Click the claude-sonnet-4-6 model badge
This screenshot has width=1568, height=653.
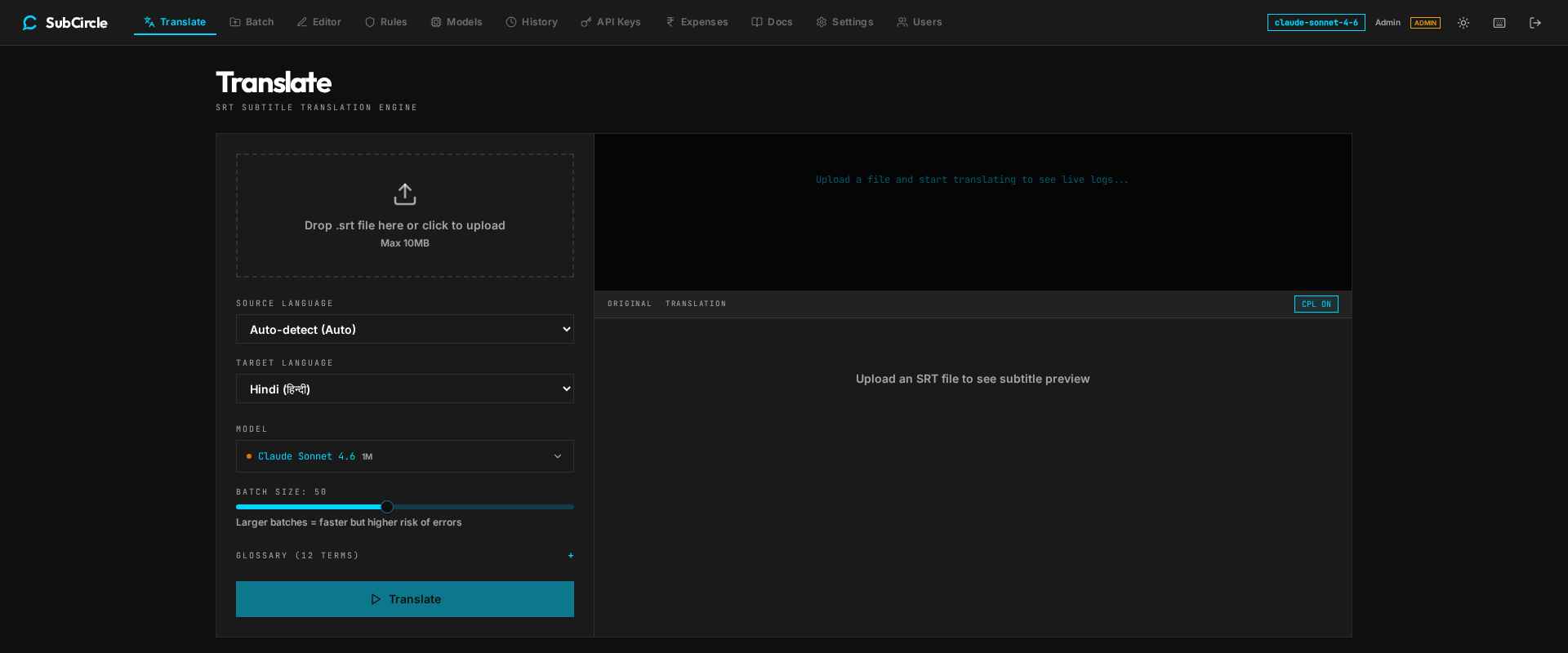click(x=1316, y=23)
